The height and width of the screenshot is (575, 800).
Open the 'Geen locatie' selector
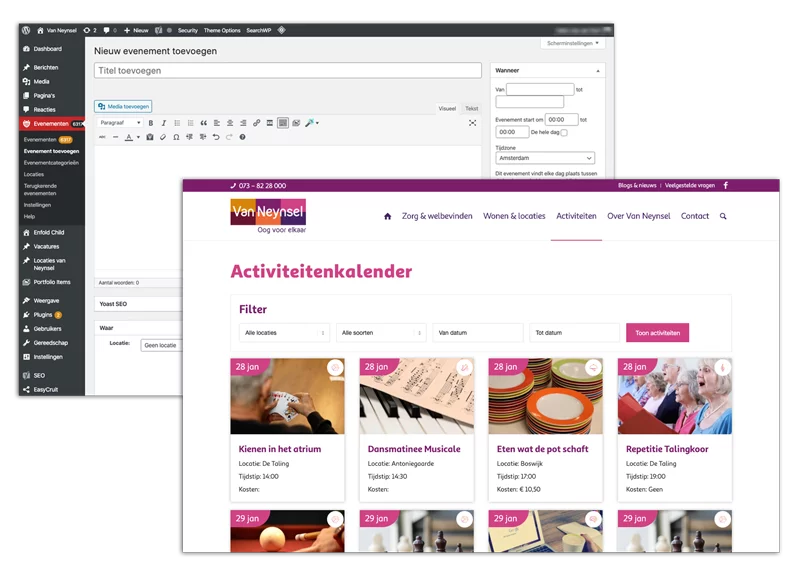tap(161, 345)
